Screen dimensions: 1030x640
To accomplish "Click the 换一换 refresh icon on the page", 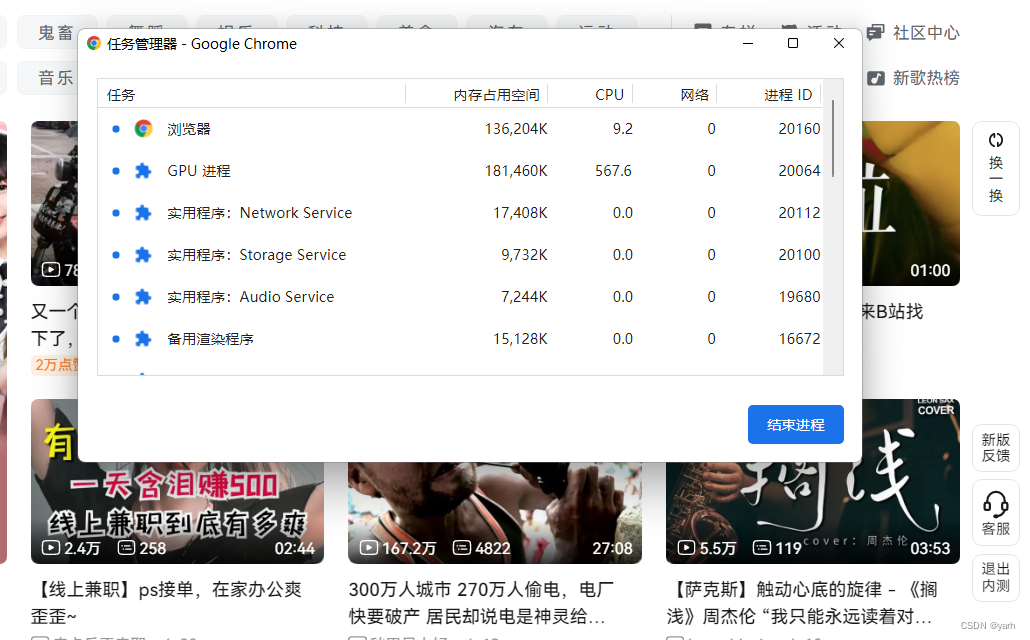I will pyautogui.click(x=996, y=140).
